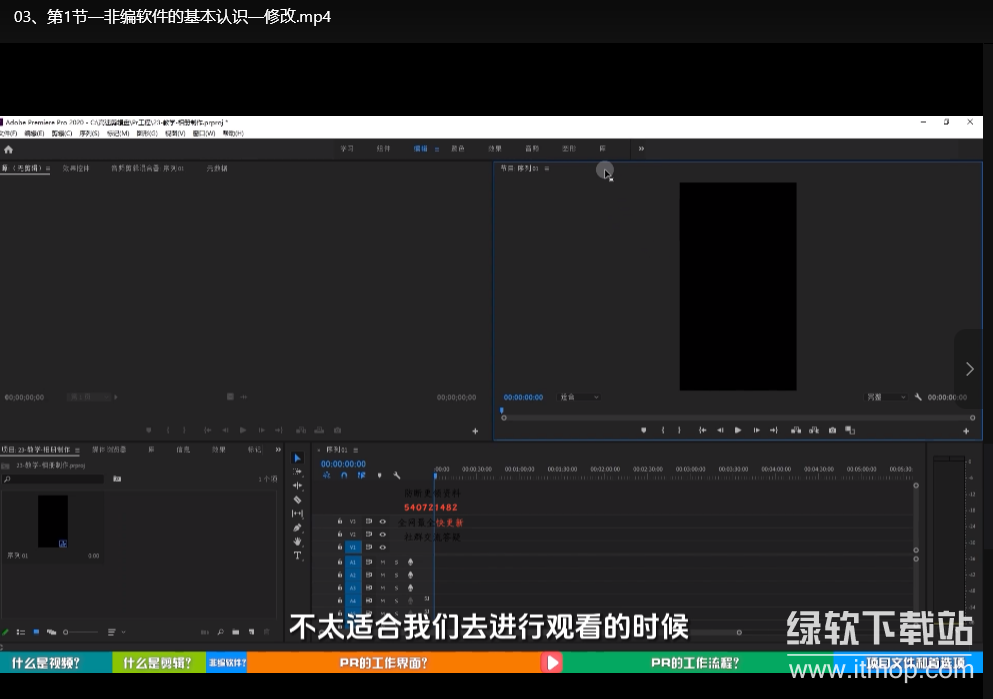Click the Lift button in Program monitor
The height and width of the screenshot is (699, 993).
pos(795,430)
